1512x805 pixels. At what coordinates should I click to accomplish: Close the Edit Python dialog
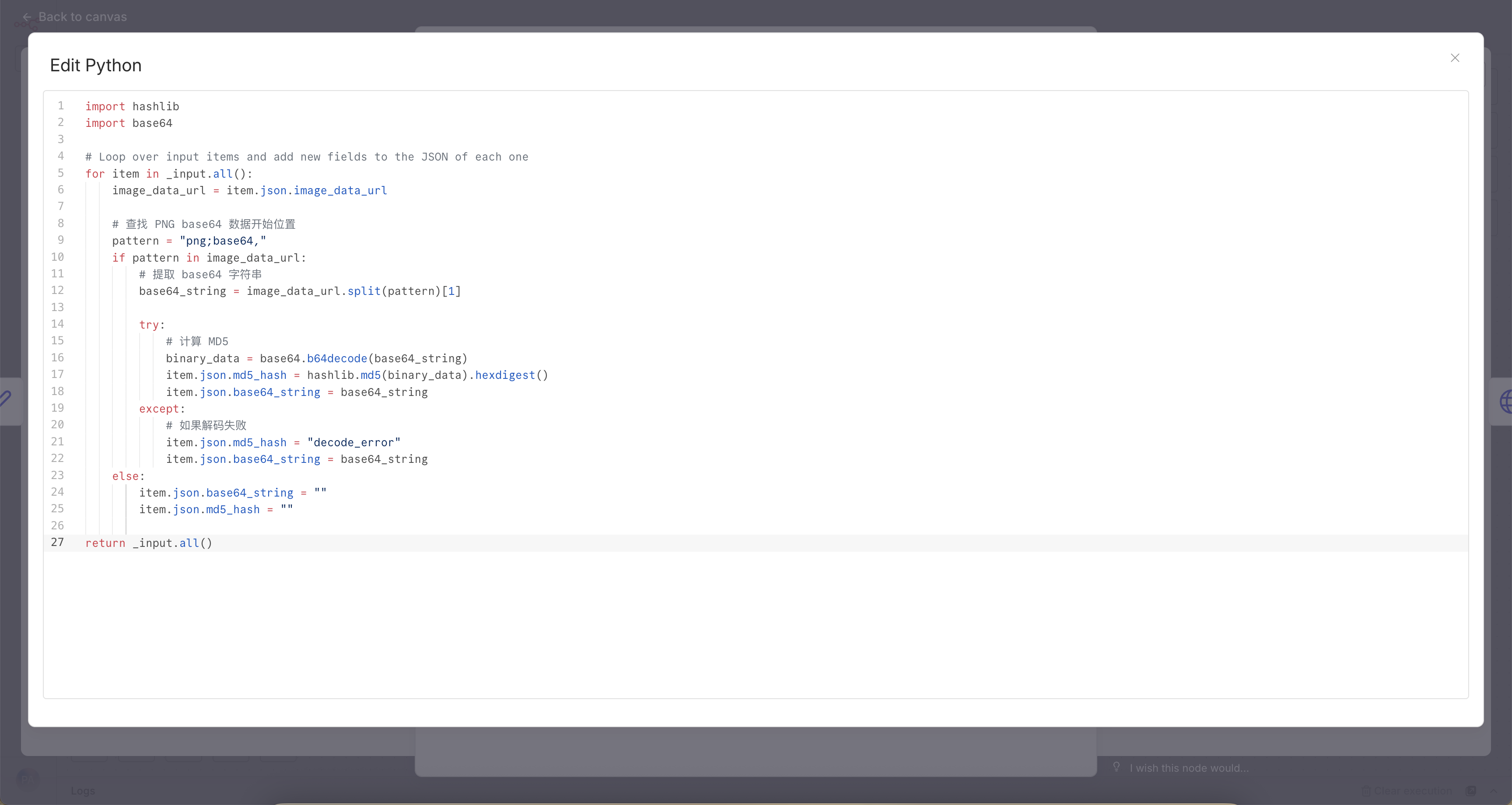click(x=1455, y=58)
